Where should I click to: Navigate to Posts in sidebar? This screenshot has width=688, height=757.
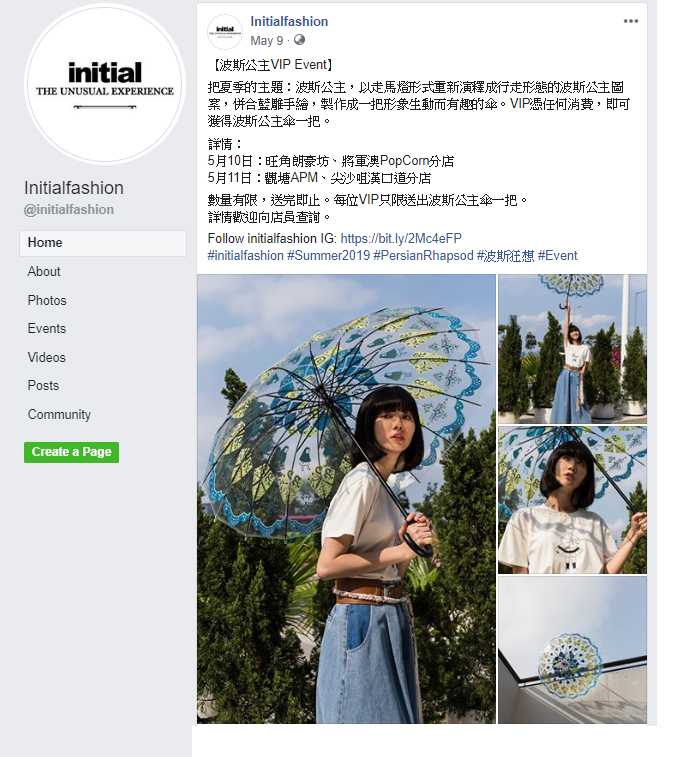click(x=43, y=385)
